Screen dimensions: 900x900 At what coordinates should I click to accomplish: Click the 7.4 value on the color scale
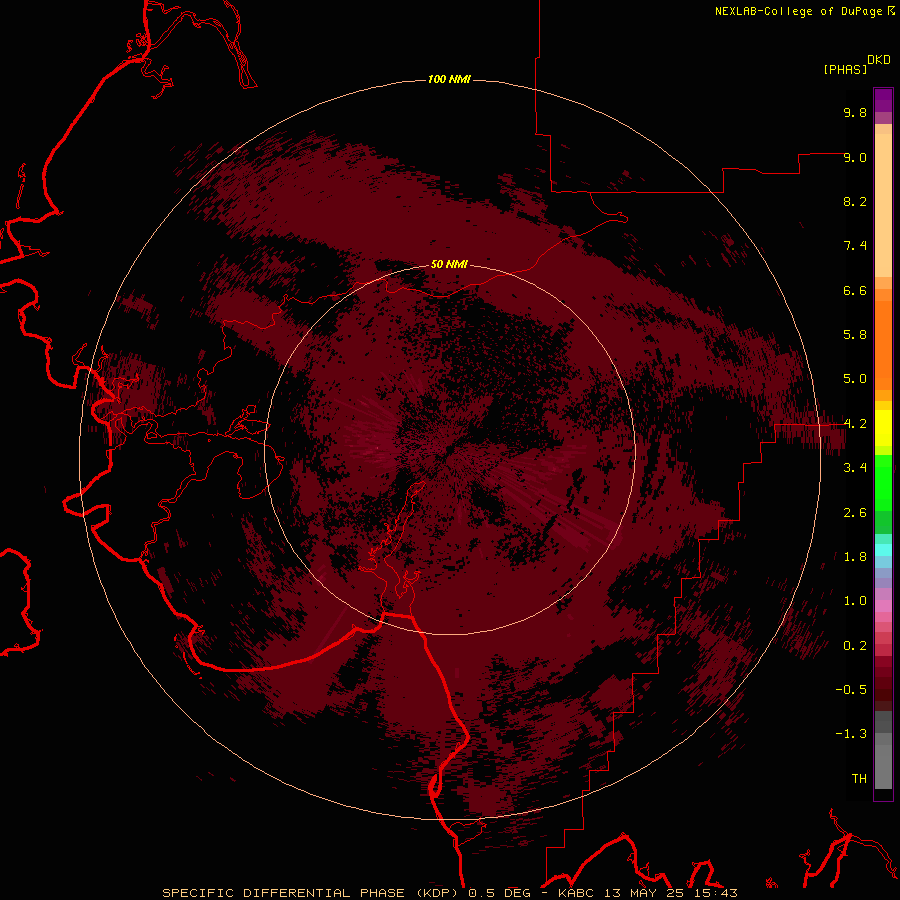pyautogui.click(x=855, y=246)
